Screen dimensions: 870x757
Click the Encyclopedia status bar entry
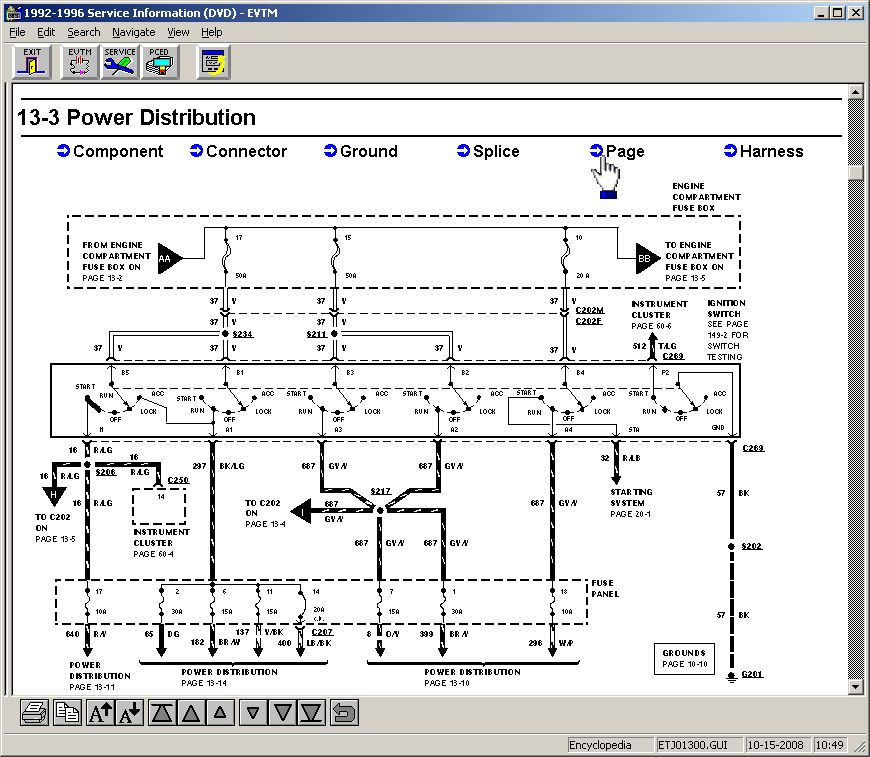click(610, 745)
